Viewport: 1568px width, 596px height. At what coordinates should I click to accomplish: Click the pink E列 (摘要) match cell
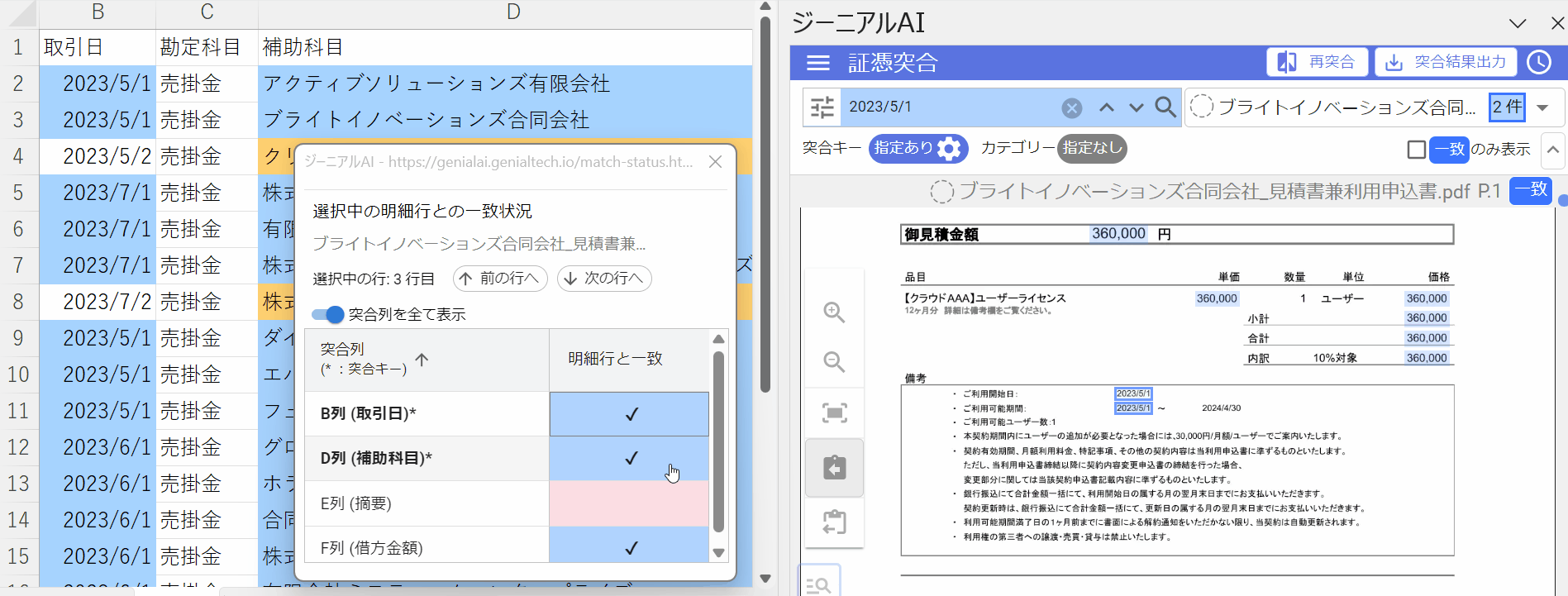coord(629,503)
